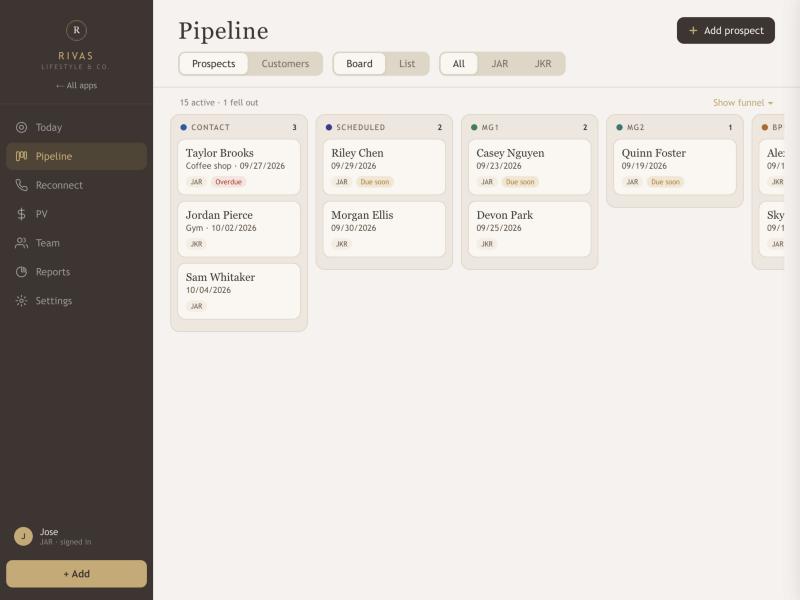The height and width of the screenshot is (600, 800).
Task: Click JAR tag on Taylor Brooks card
Action: click(196, 182)
